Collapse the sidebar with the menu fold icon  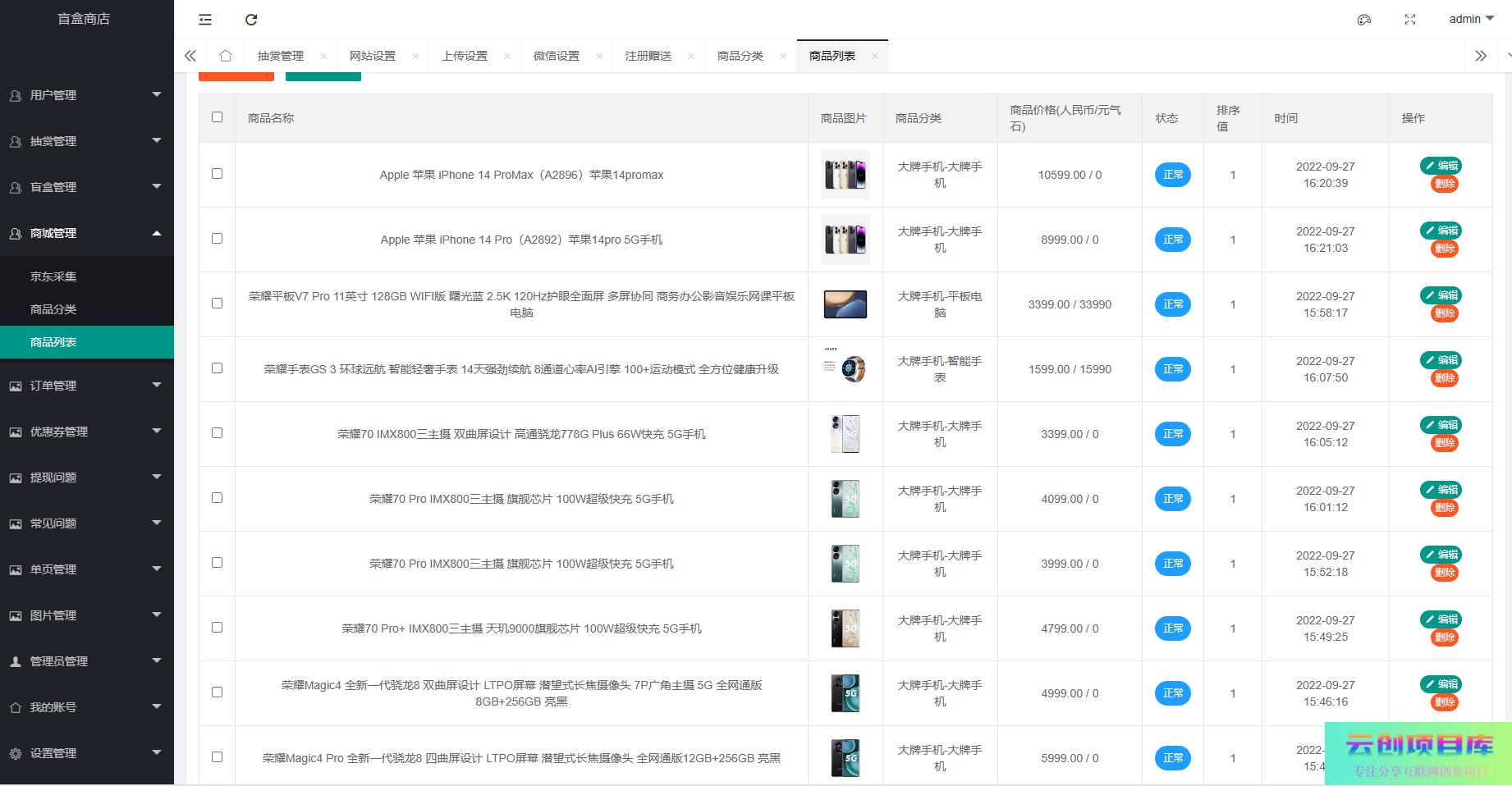pos(205,20)
